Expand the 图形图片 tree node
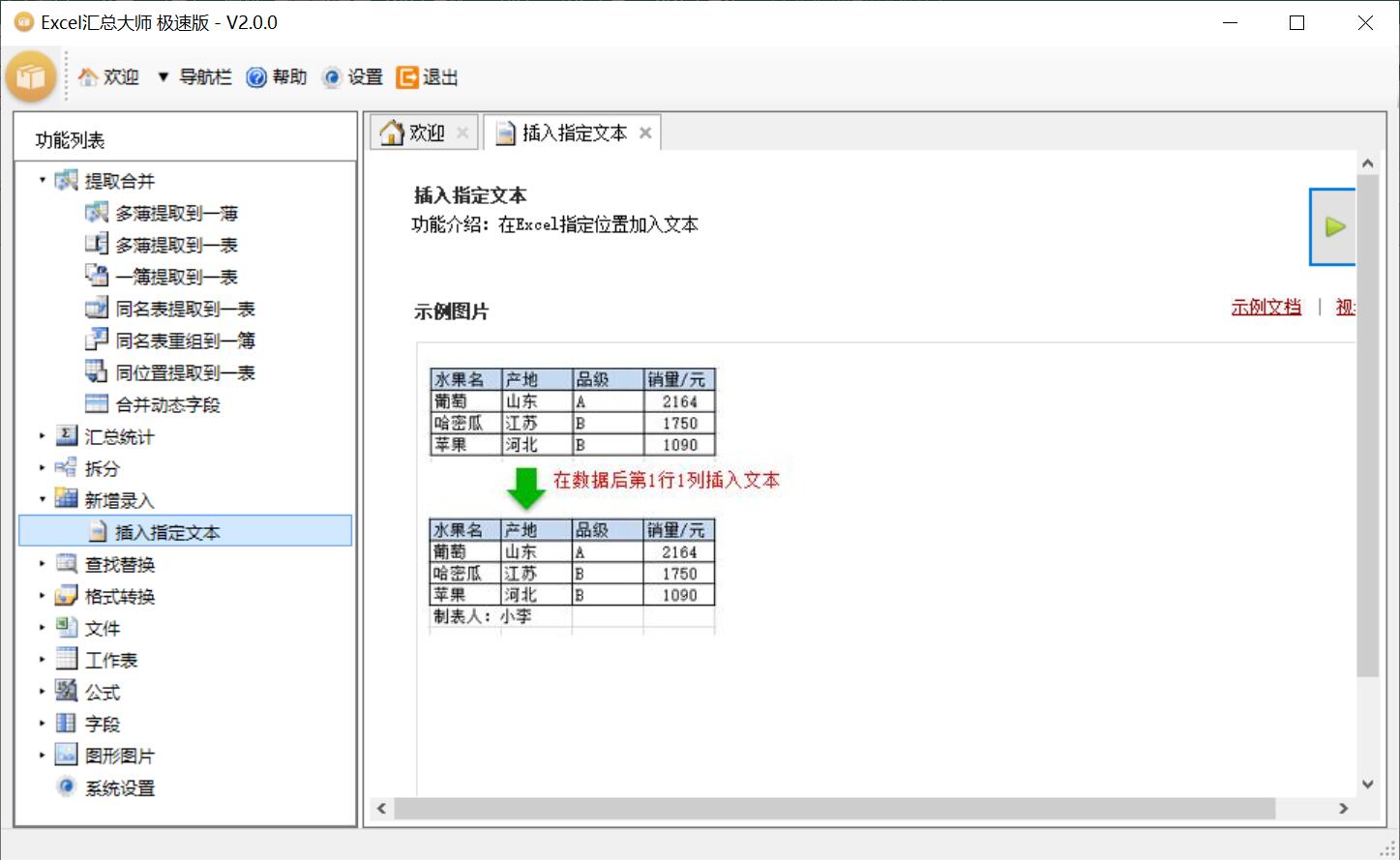This screenshot has width=1400, height=860. 43,756
